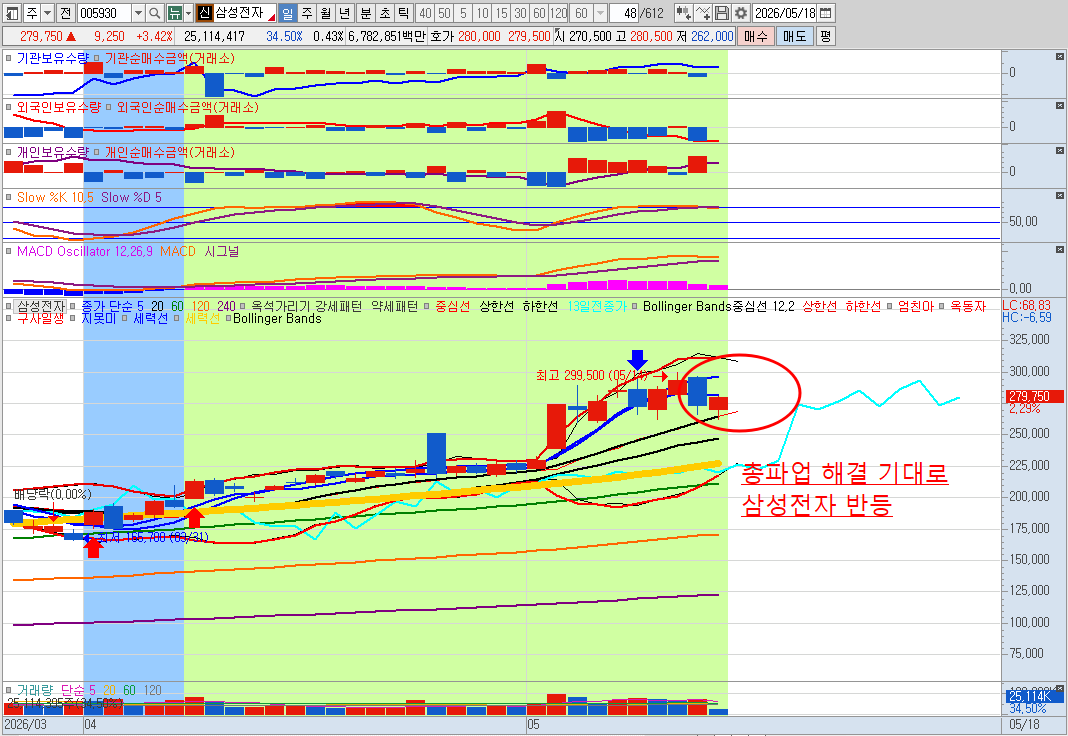
Task: Click the 삼성전자 stock name box
Action: pos(244,13)
